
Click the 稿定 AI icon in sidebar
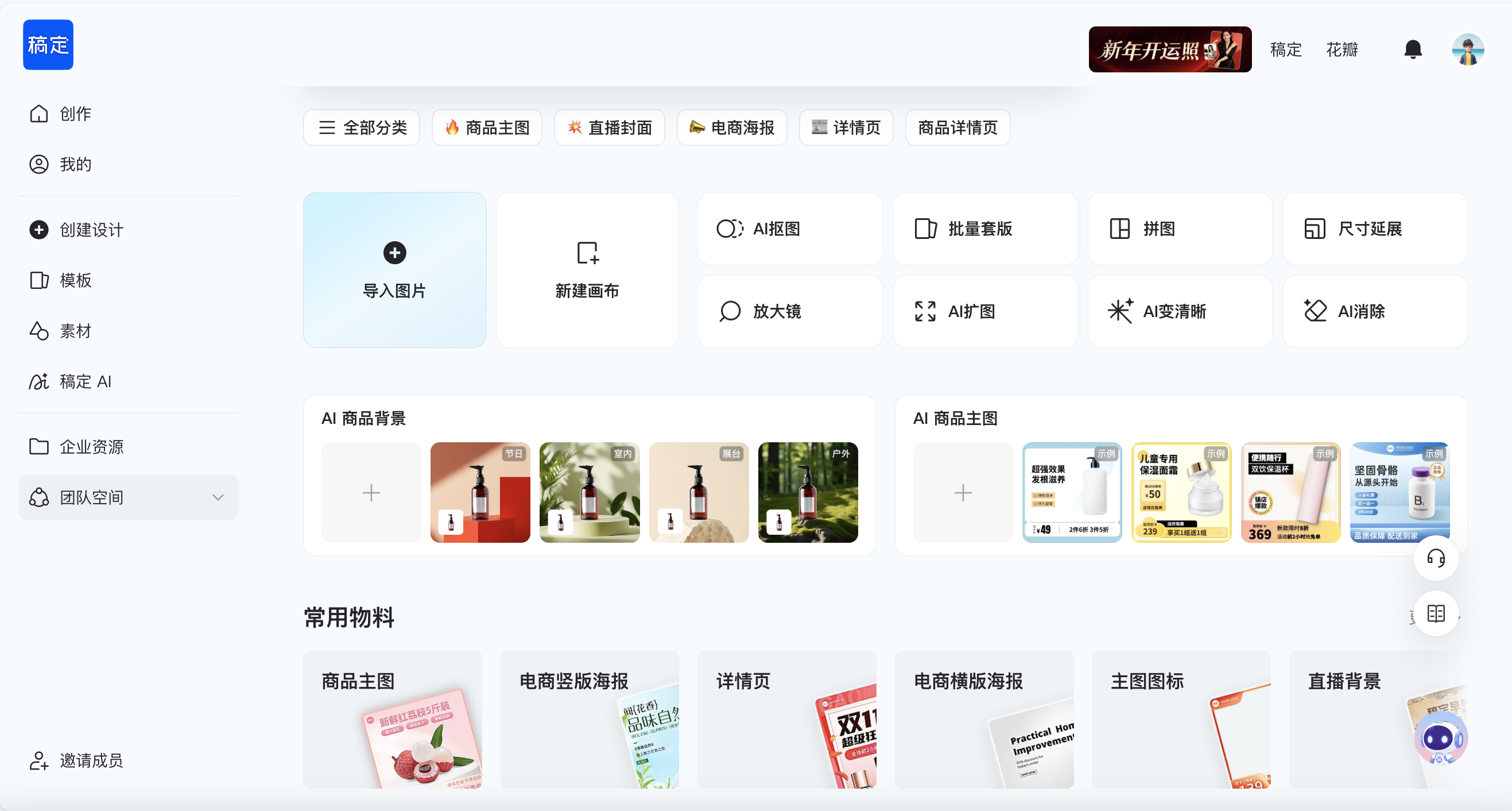point(38,381)
